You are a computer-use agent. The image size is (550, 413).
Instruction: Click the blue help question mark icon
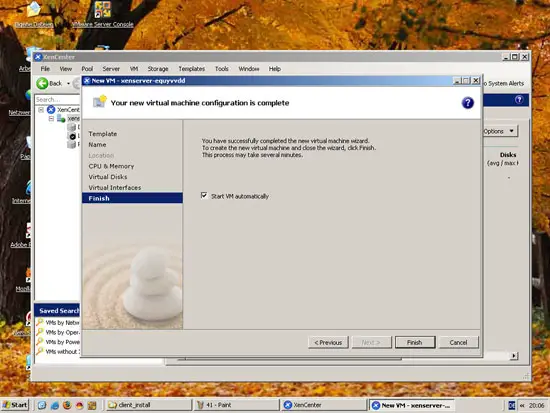click(467, 103)
